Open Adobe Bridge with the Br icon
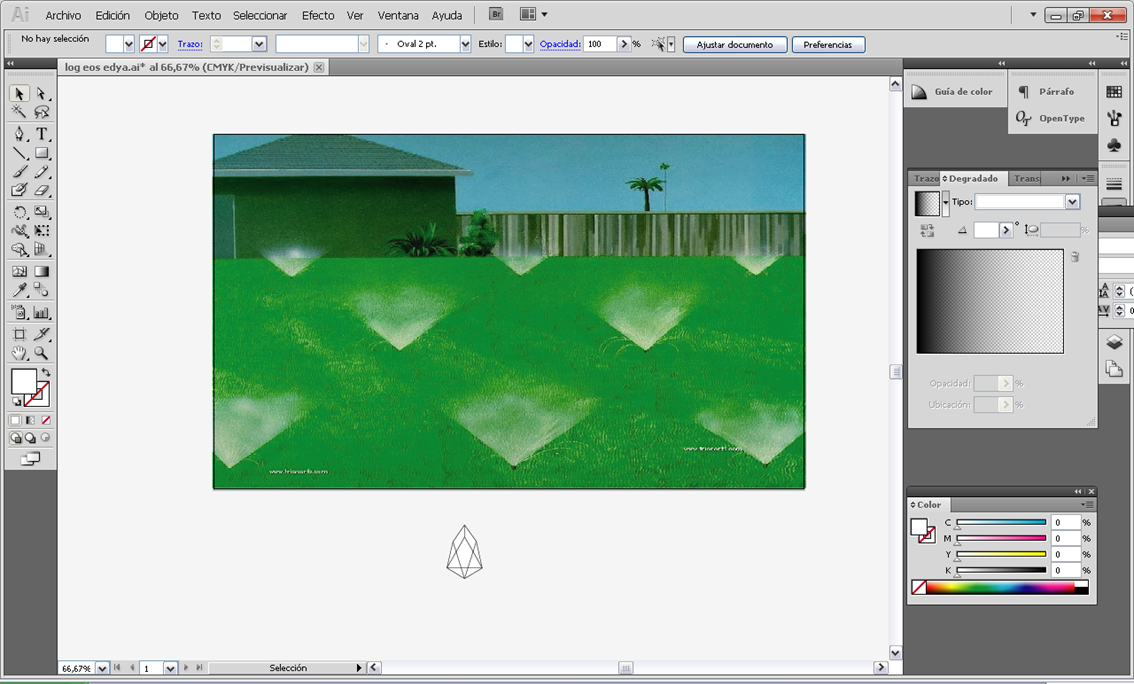 [496, 15]
